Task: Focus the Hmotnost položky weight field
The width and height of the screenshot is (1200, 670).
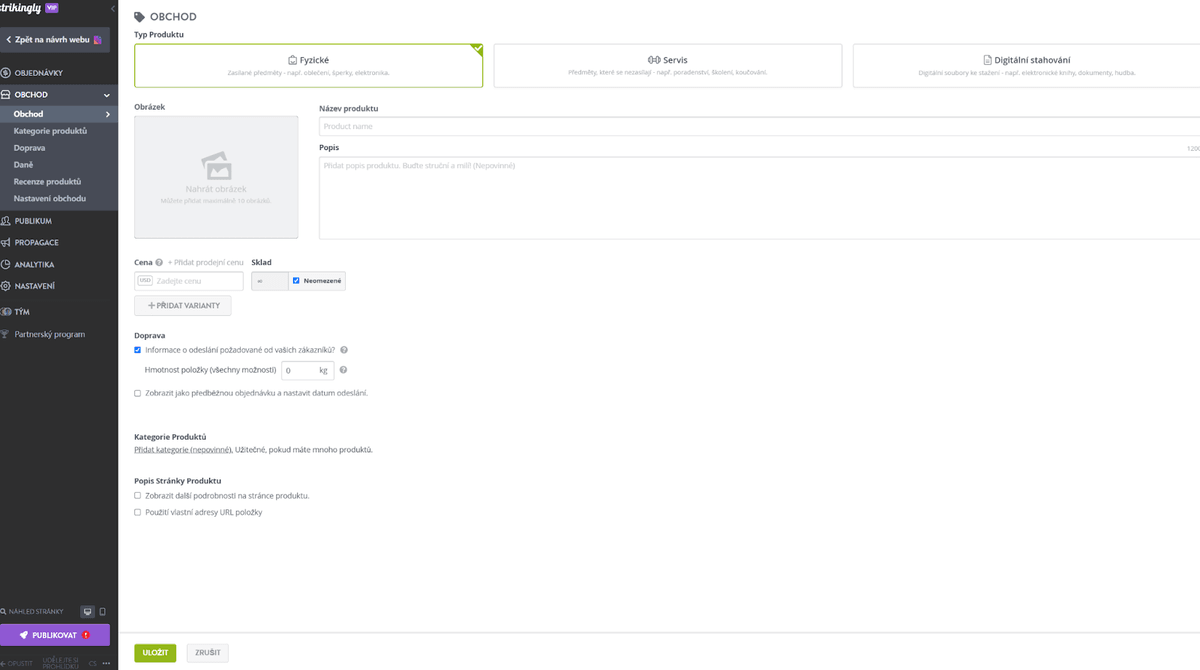Action: click(307, 370)
